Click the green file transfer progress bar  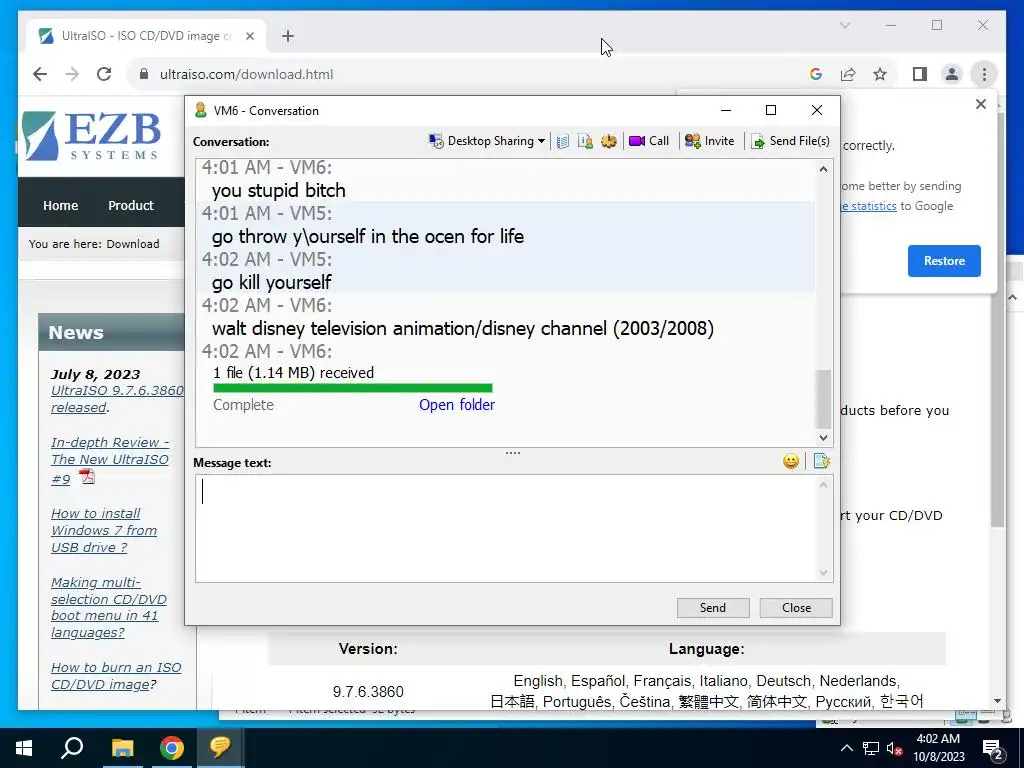353,389
